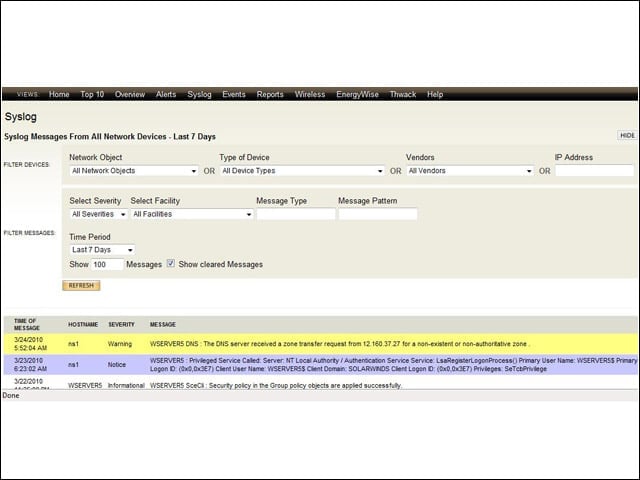Click the HOSTNAME column header
The width and height of the screenshot is (640, 480).
coord(83,324)
